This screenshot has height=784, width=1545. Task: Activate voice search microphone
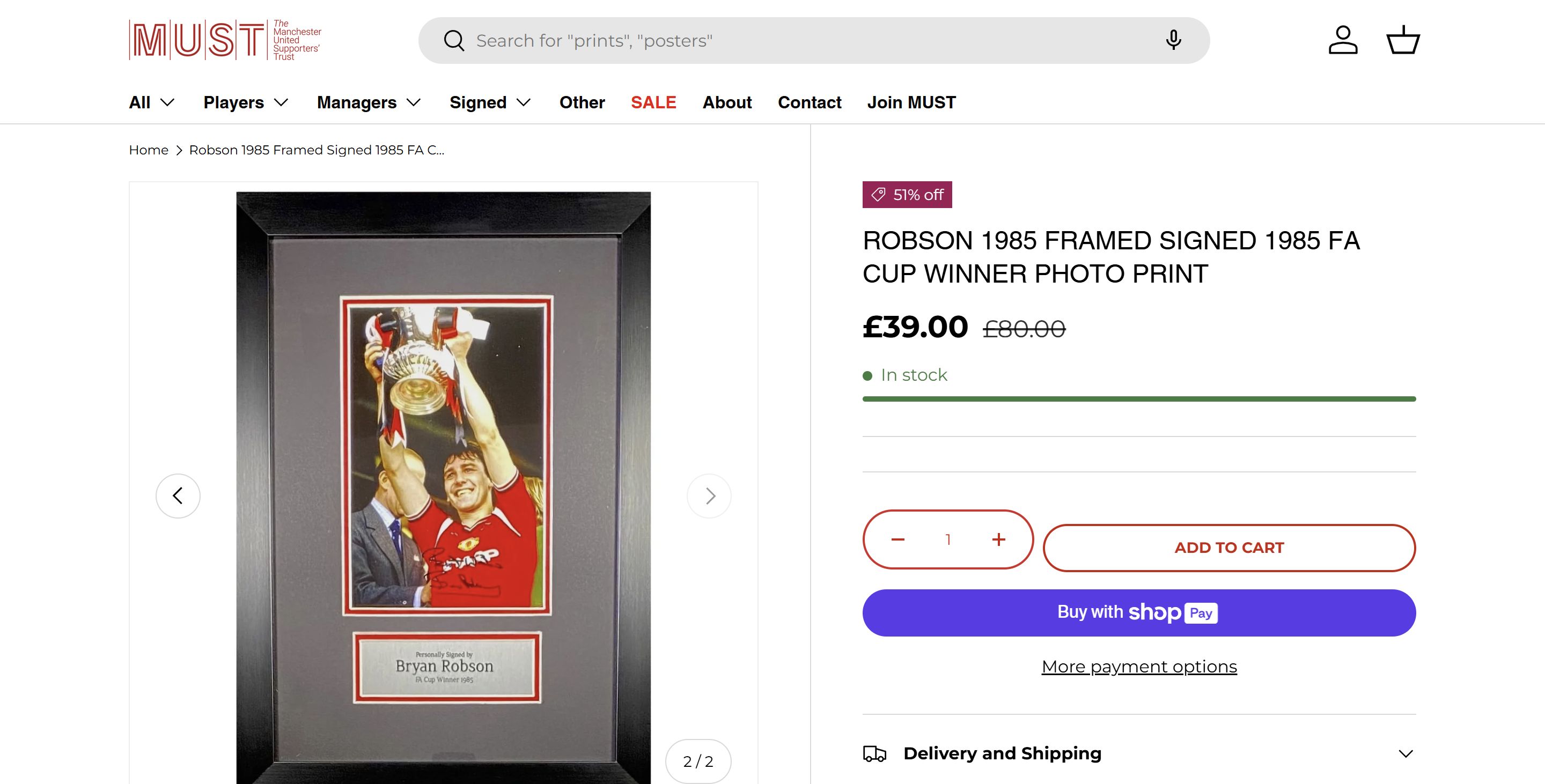(x=1173, y=40)
